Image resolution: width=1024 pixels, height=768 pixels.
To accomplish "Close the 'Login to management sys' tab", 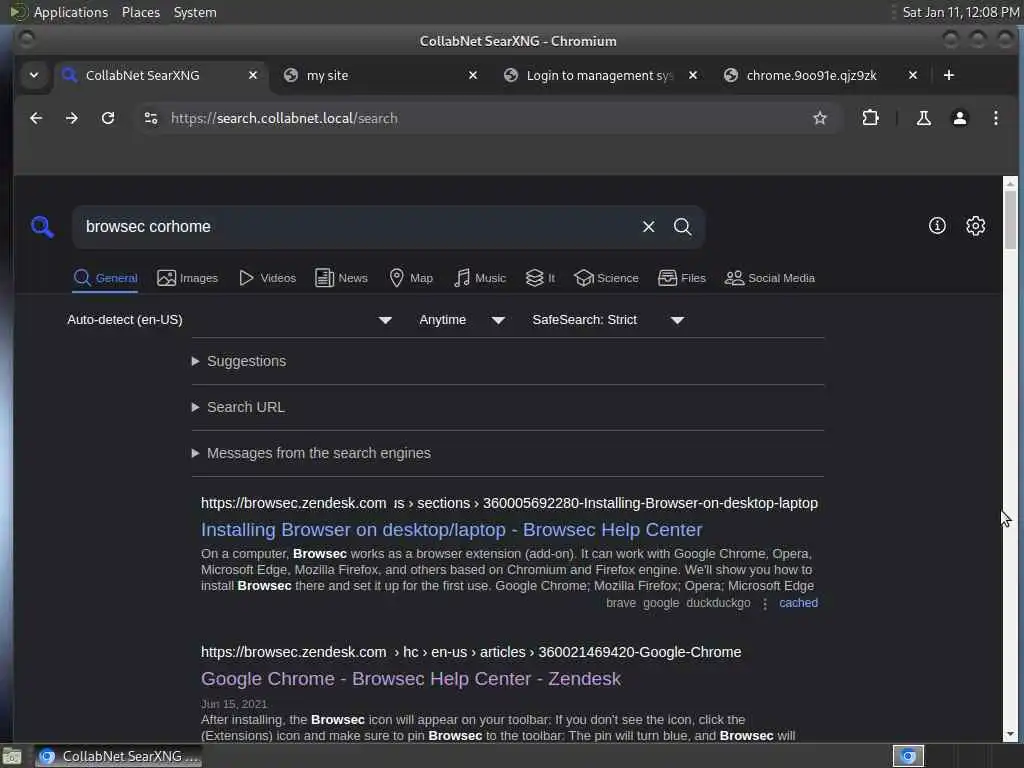I will click(x=693, y=75).
